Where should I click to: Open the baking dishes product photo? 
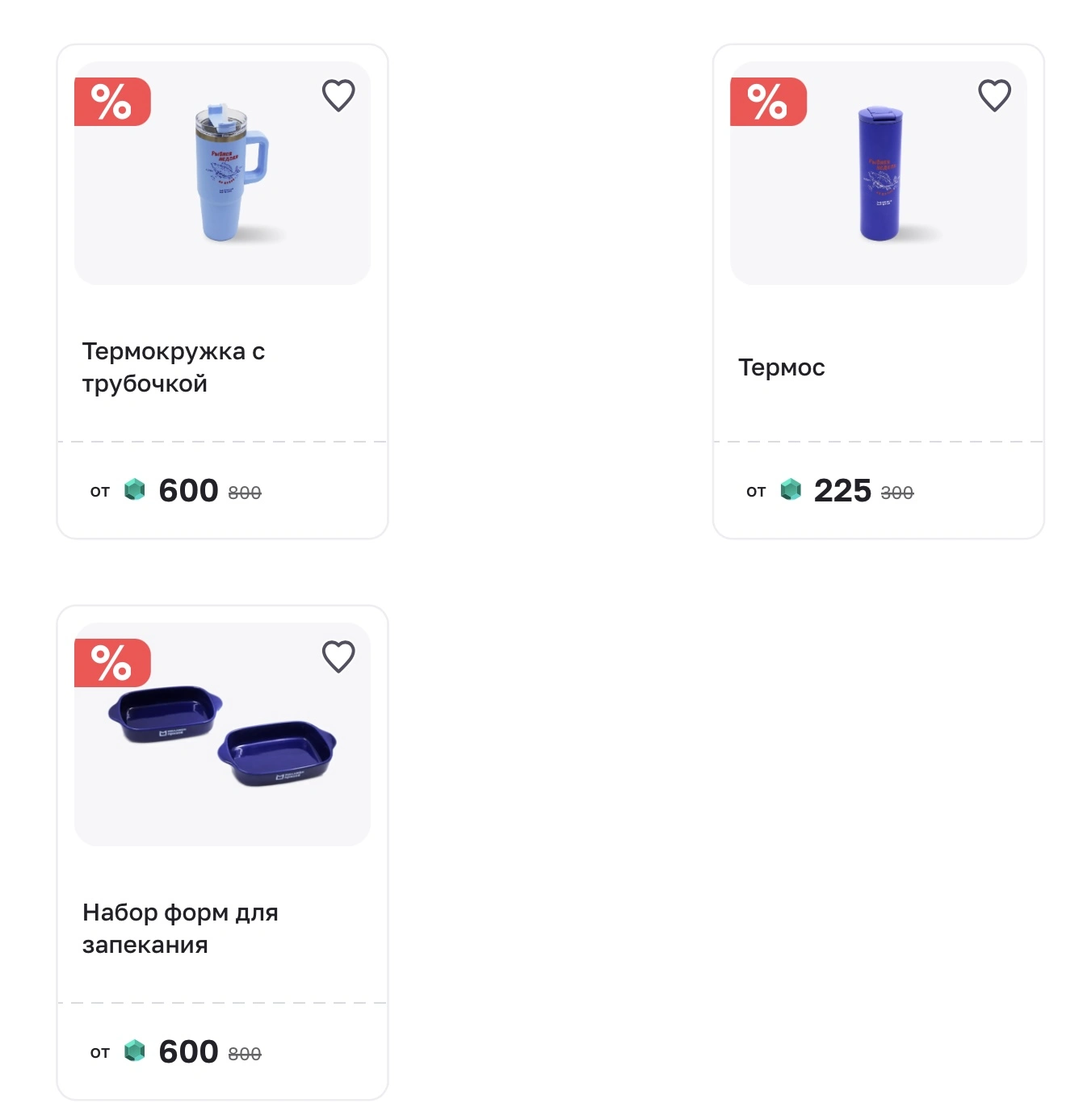point(222,734)
